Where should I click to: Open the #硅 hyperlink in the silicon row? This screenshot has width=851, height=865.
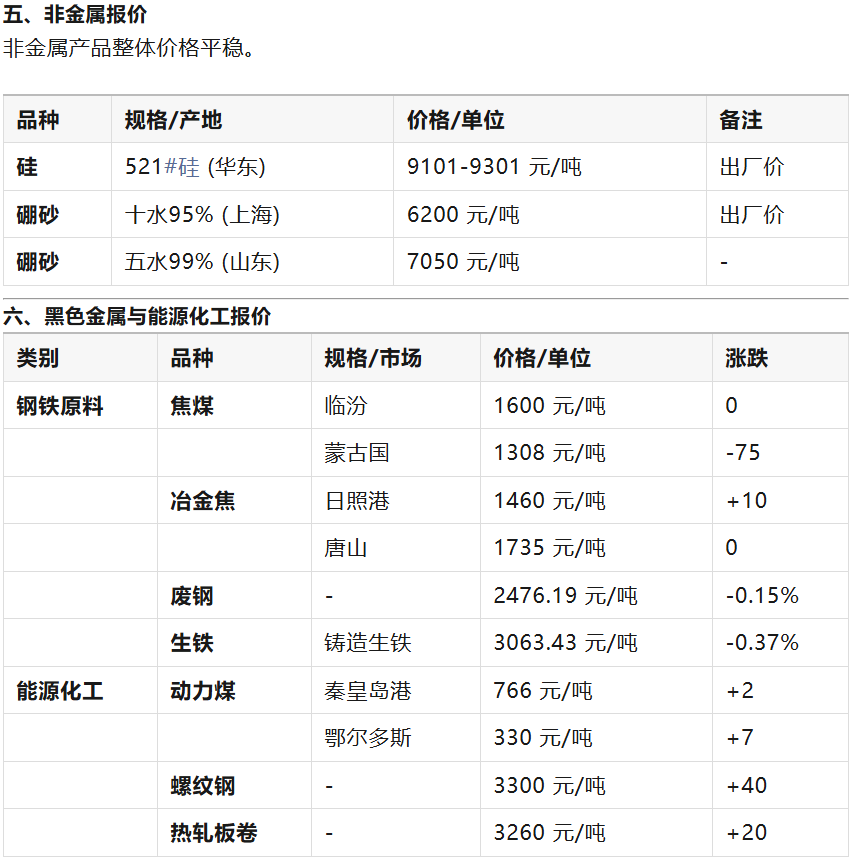tap(181, 167)
